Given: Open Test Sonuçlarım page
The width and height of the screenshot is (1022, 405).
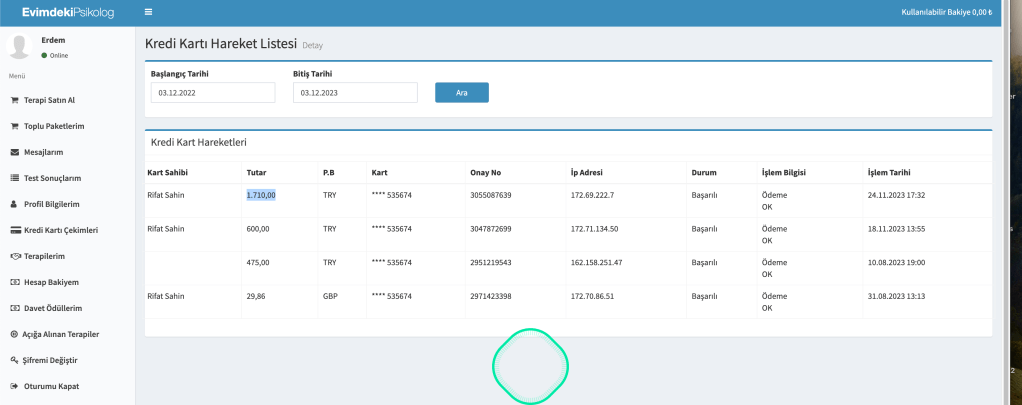Looking at the screenshot, I should click(x=52, y=178).
